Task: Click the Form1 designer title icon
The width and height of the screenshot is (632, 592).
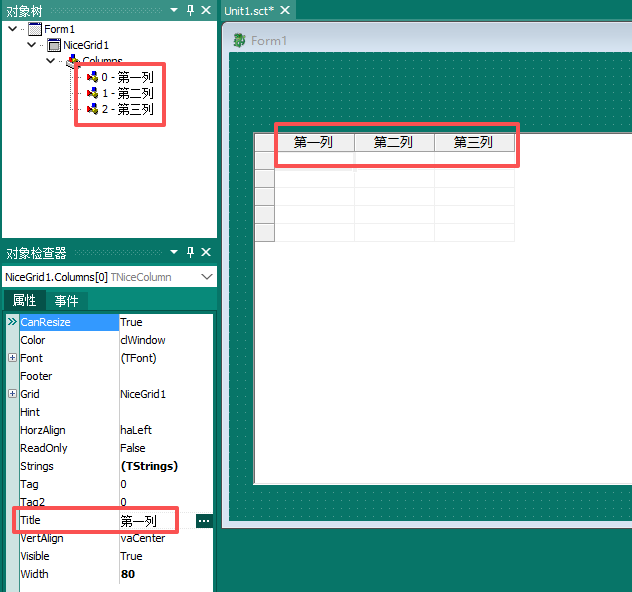Action: click(x=239, y=40)
